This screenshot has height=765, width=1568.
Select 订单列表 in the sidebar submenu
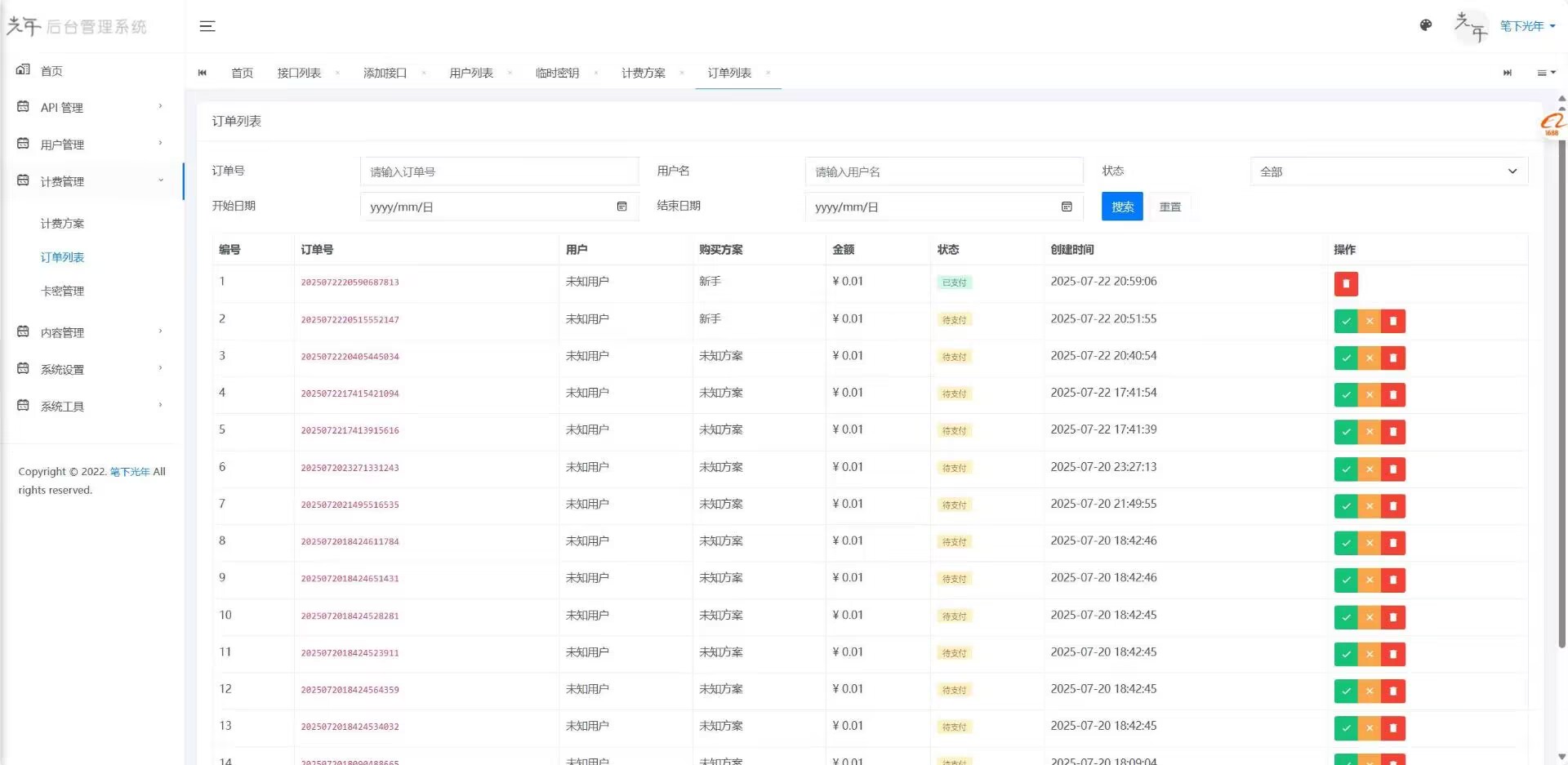pos(62,257)
